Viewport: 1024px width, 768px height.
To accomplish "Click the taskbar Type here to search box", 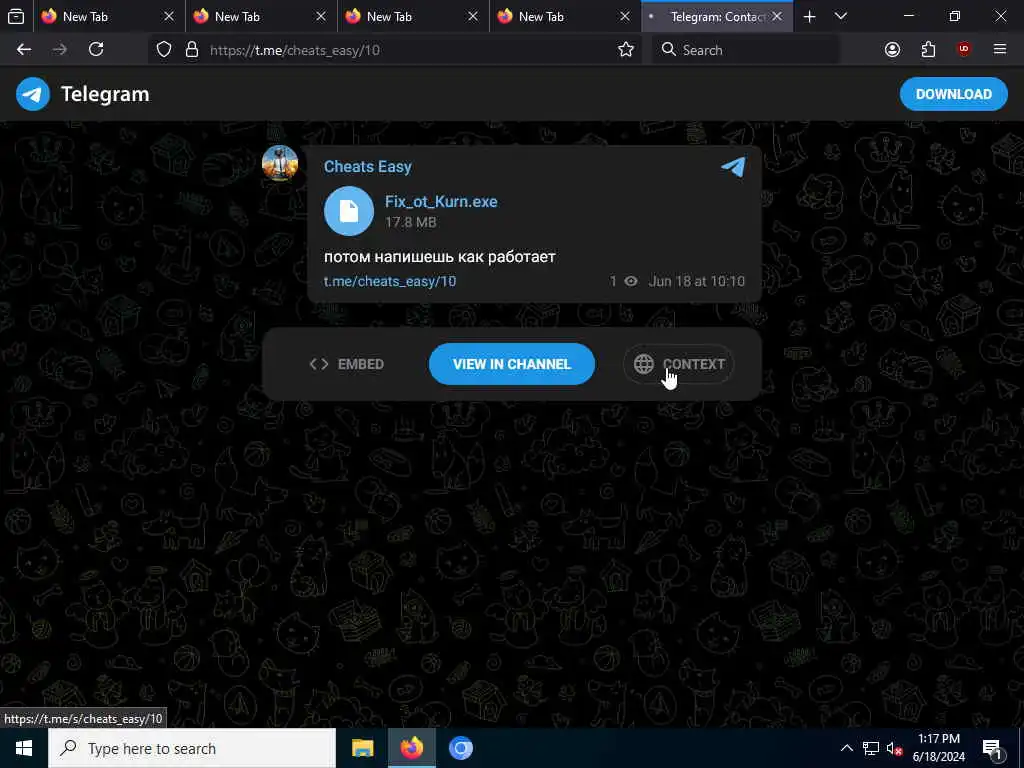I will click(192, 748).
